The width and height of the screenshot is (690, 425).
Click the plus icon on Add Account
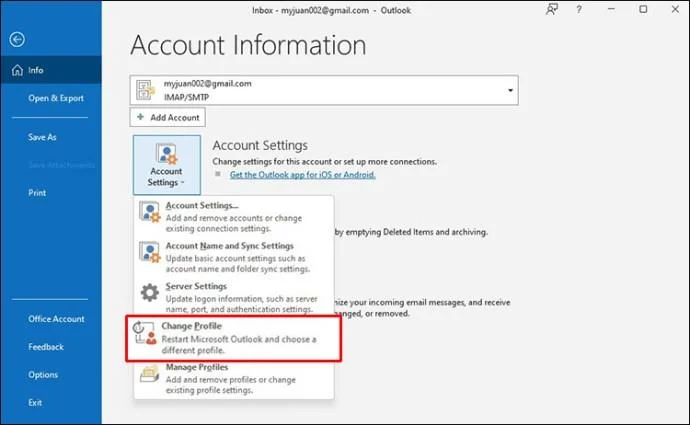(140, 117)
